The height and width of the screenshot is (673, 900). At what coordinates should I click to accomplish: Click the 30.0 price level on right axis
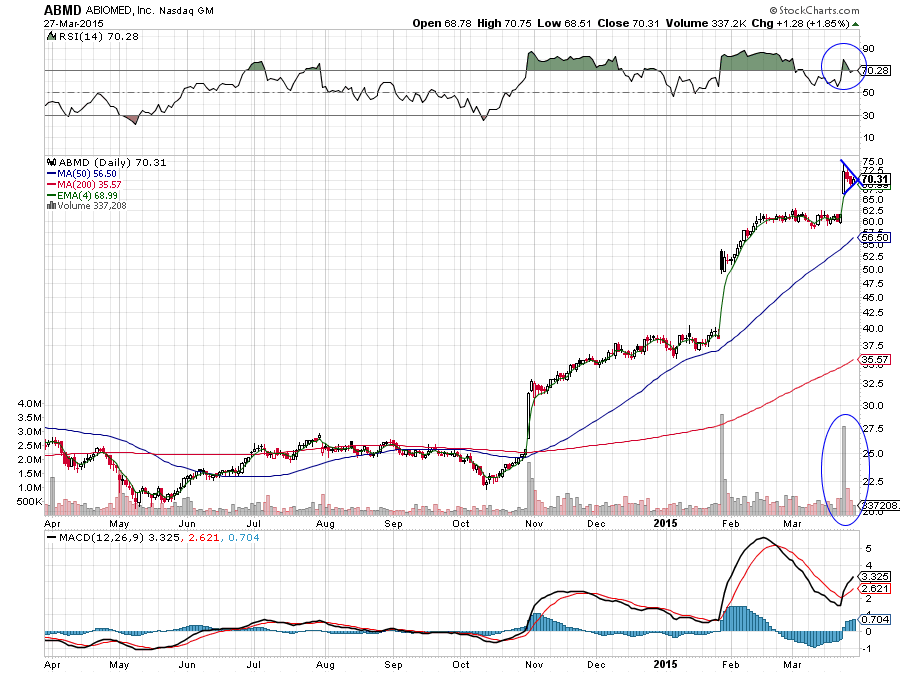click(x=872, y=406)
